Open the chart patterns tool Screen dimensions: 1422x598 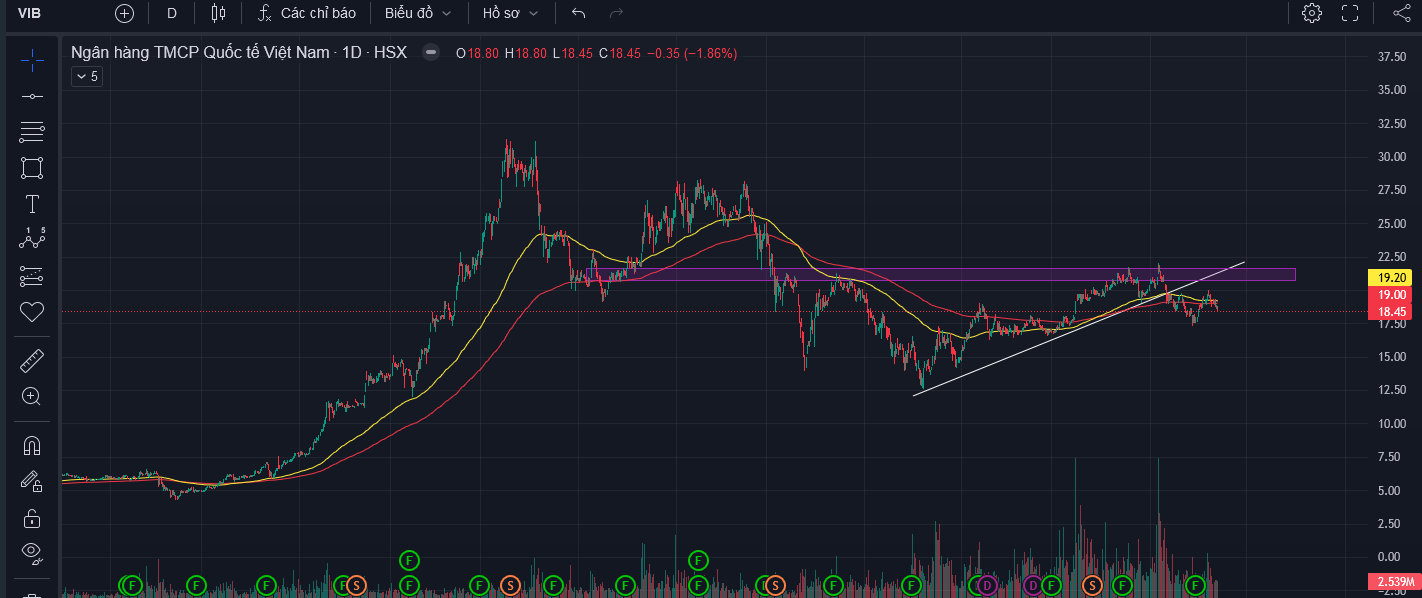pos(32,239)
